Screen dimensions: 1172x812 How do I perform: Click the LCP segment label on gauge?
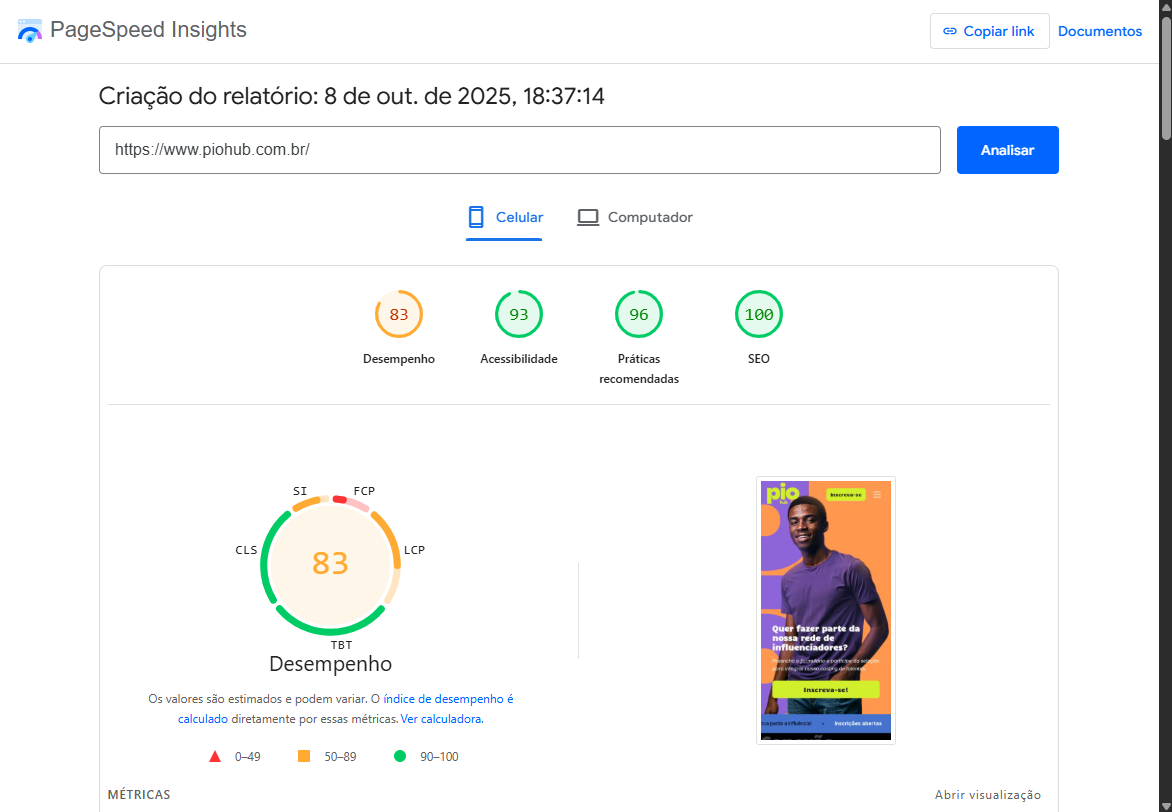[414, 550]
